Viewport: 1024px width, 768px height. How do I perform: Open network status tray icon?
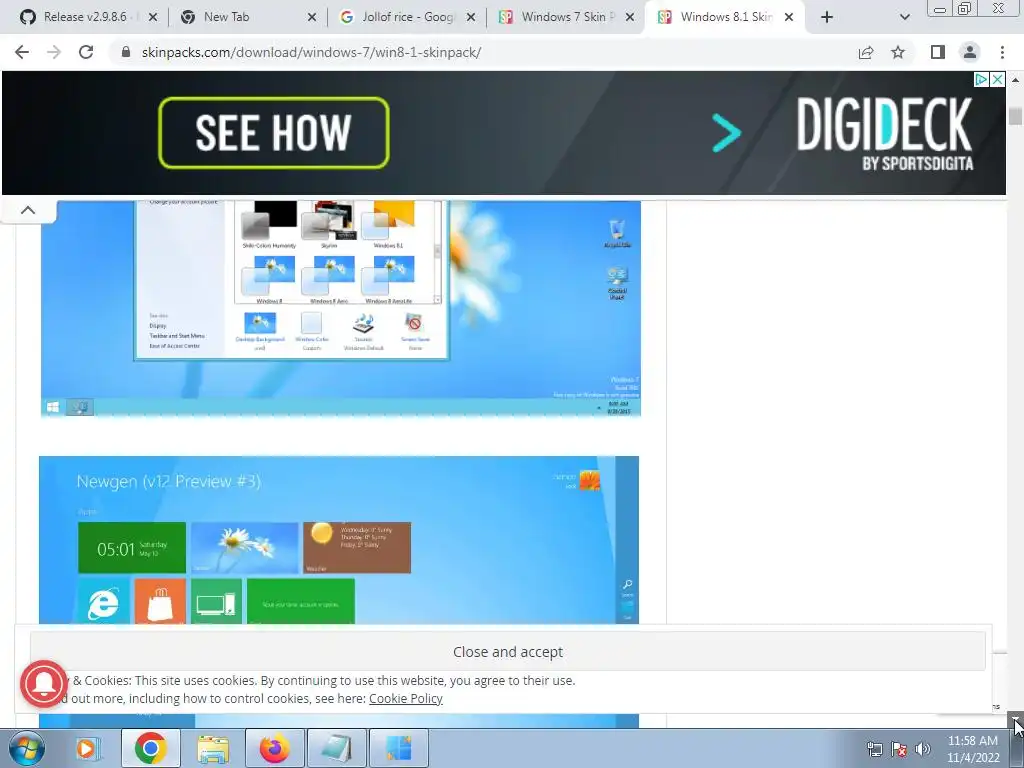874,749
